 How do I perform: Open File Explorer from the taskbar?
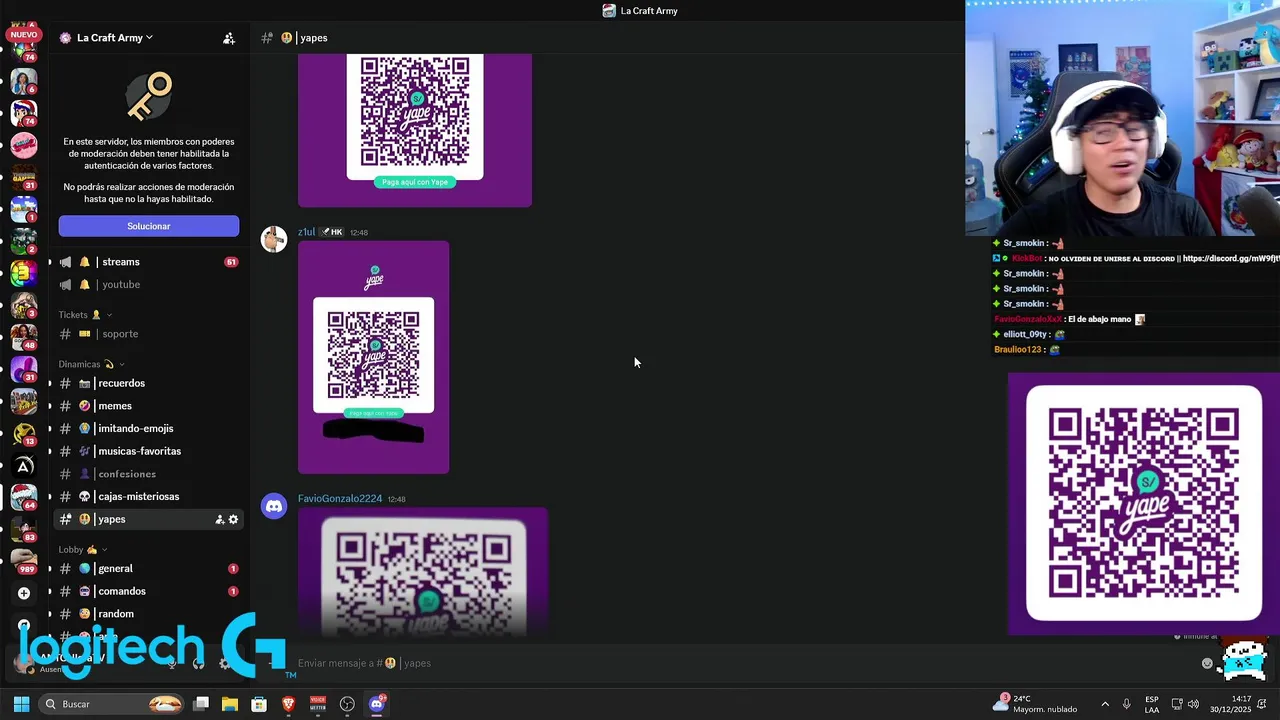(230, 704)
